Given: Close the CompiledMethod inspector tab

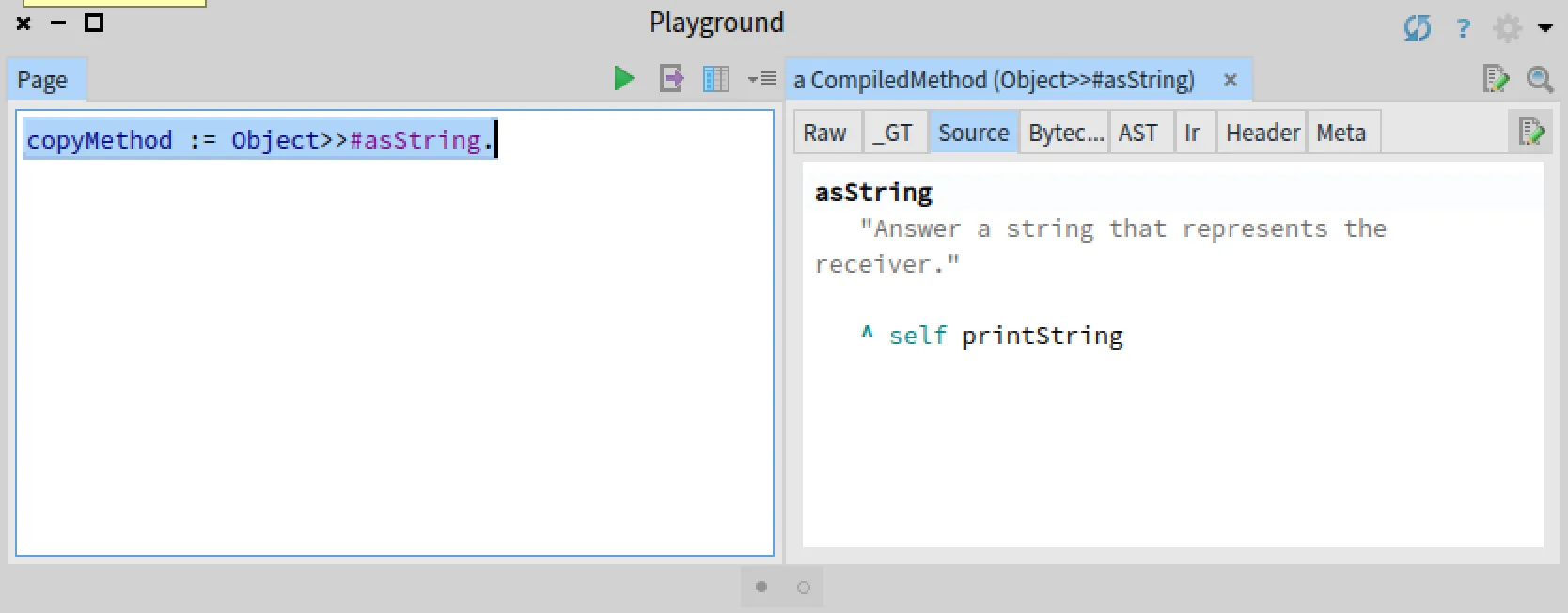Looking at the screenshot, I should [x=1230, y=80].
